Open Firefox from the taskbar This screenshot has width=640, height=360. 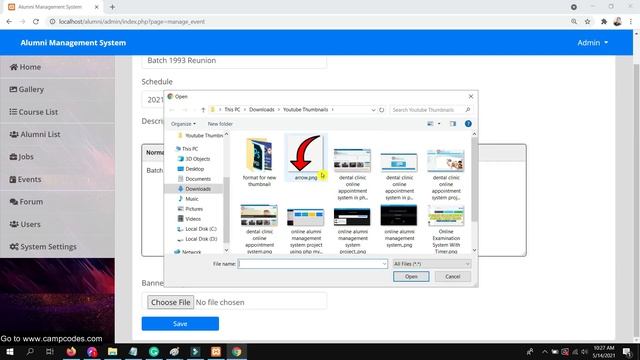[71, 351]
